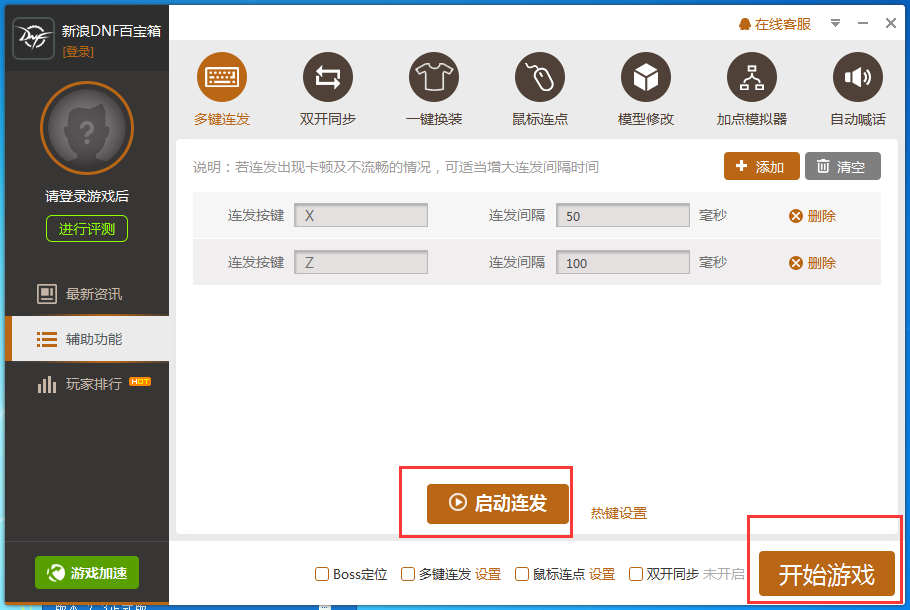Screen dimensions: 910x610
Task: Open the 最新资讯 sidebar item
Action: tap(87, 294)
